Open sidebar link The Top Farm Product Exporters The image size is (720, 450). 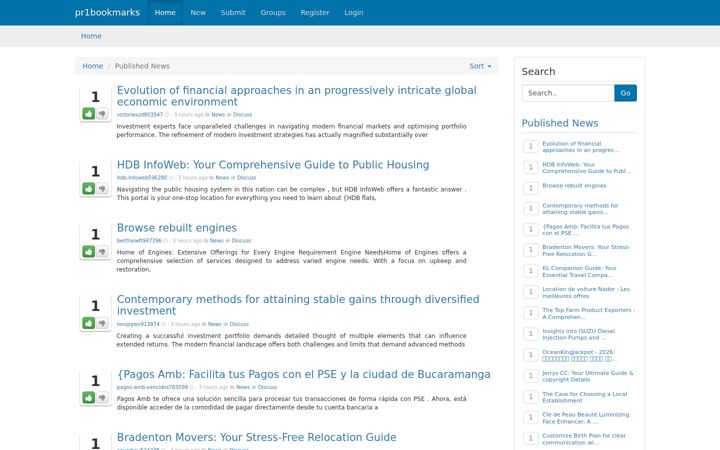pyautogui.click(x=588, y=314)
